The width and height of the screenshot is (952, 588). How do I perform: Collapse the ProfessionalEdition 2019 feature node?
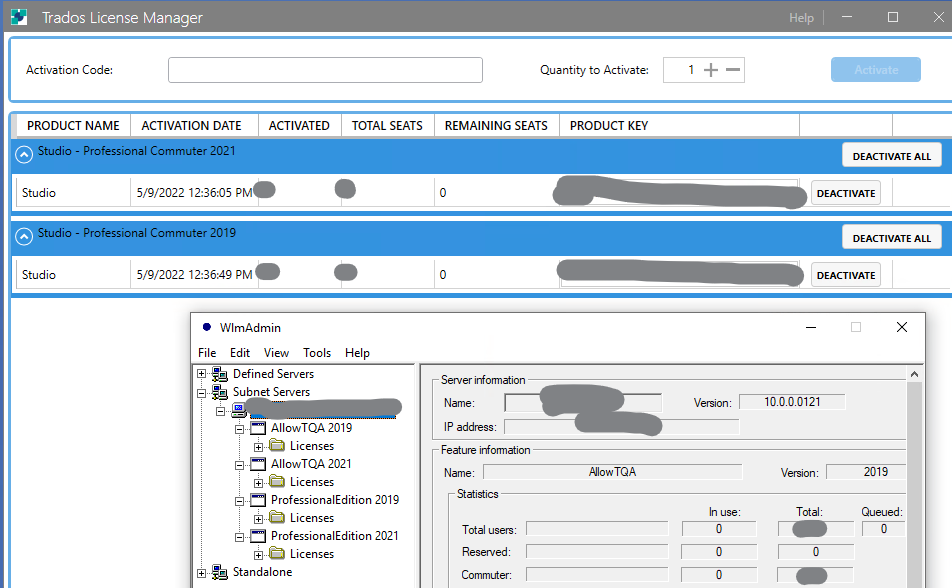pos(240,502)
